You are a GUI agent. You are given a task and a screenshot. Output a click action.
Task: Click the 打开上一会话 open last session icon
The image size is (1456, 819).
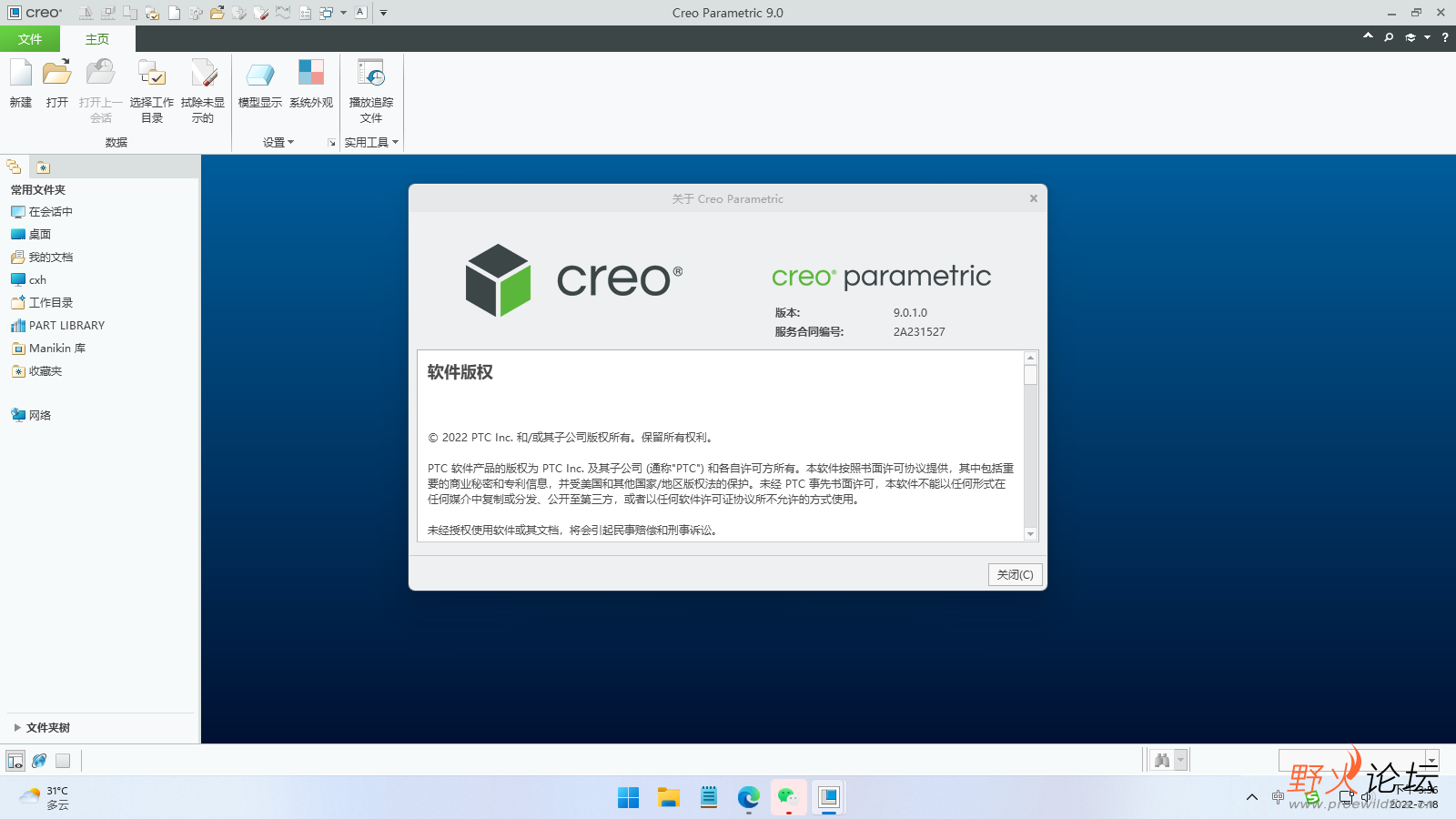[x=100, y=73]
